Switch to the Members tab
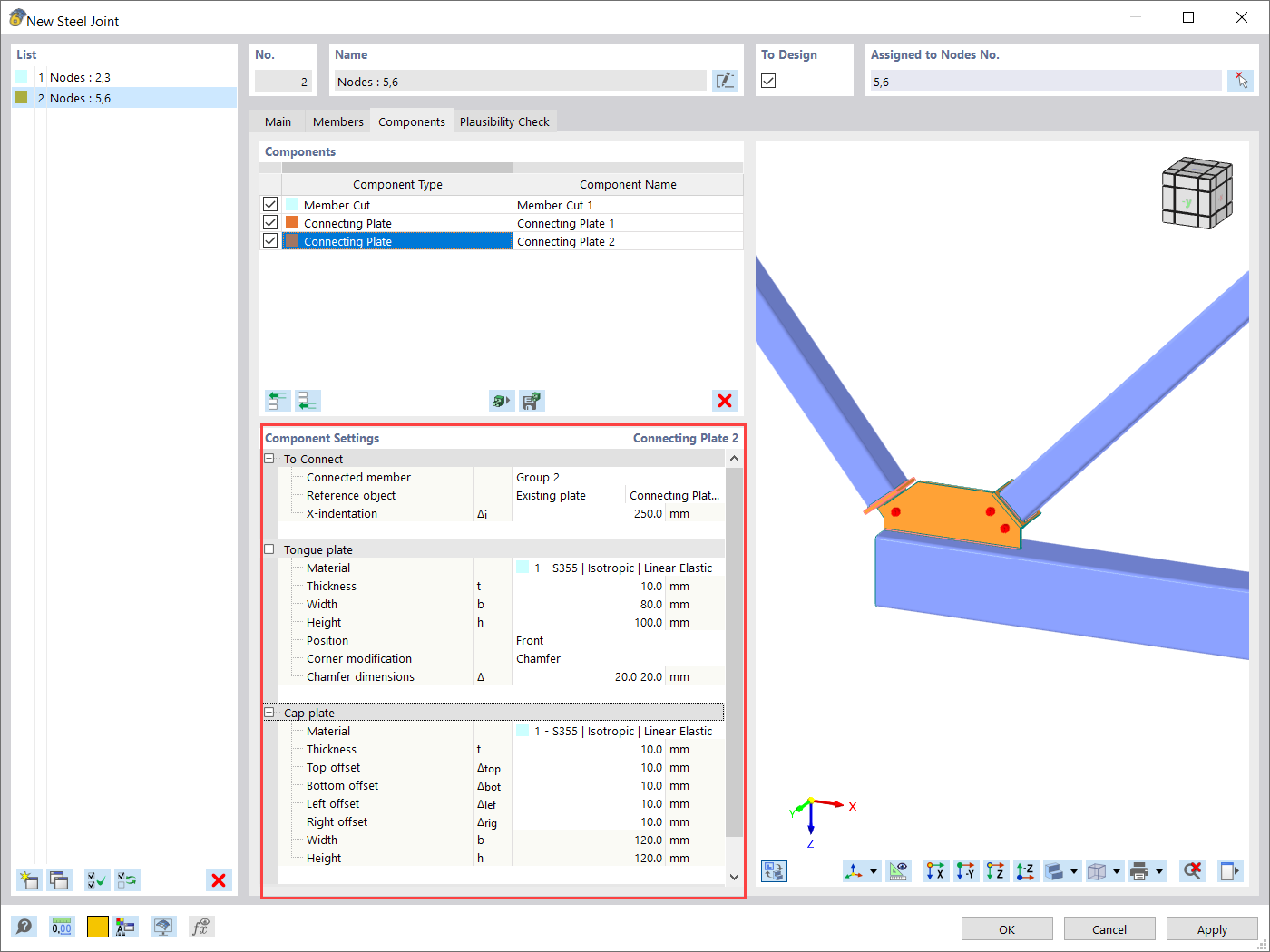The width and height of the screenshot is (1270, 952). pyautogui.click(x=338, y=121)
